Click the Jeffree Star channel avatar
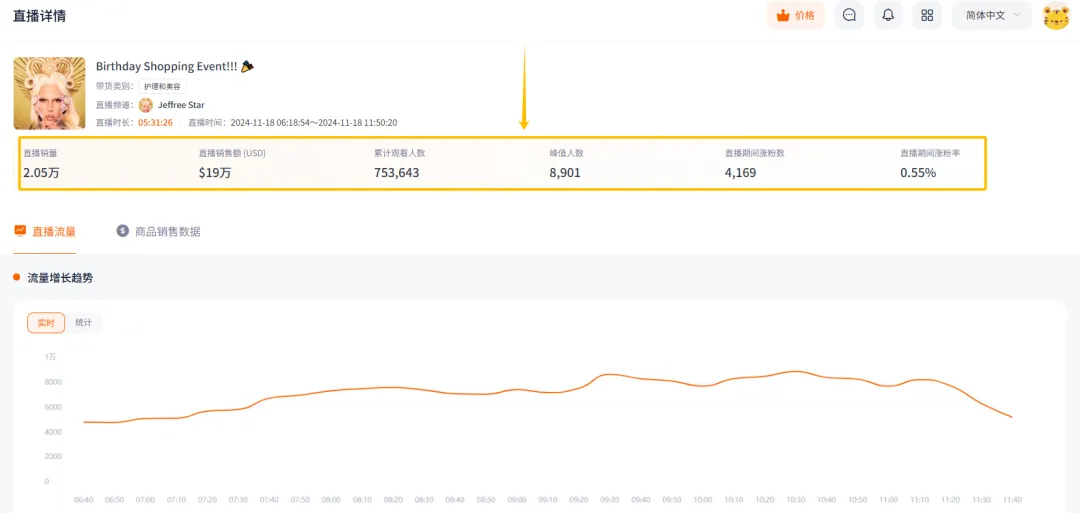The image size is (1080, 513). [x=145, y=105]
